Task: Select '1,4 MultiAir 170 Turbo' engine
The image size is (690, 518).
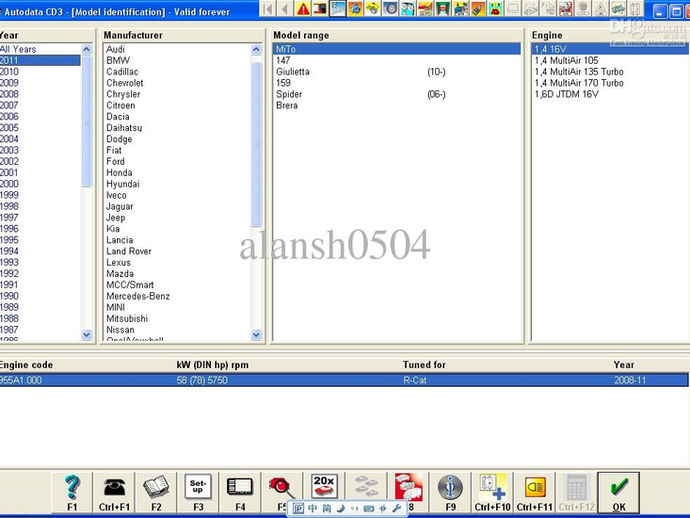Action: click(x=611, y=83)
